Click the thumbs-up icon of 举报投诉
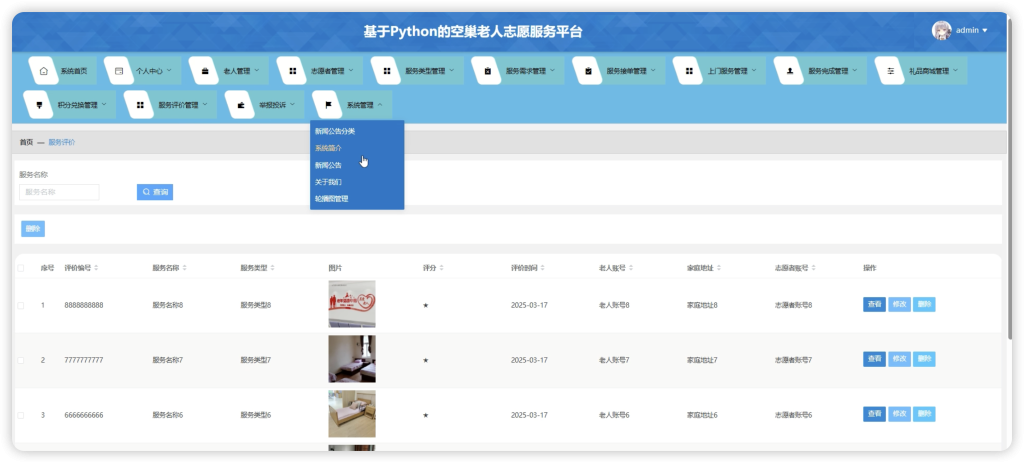 240,104
